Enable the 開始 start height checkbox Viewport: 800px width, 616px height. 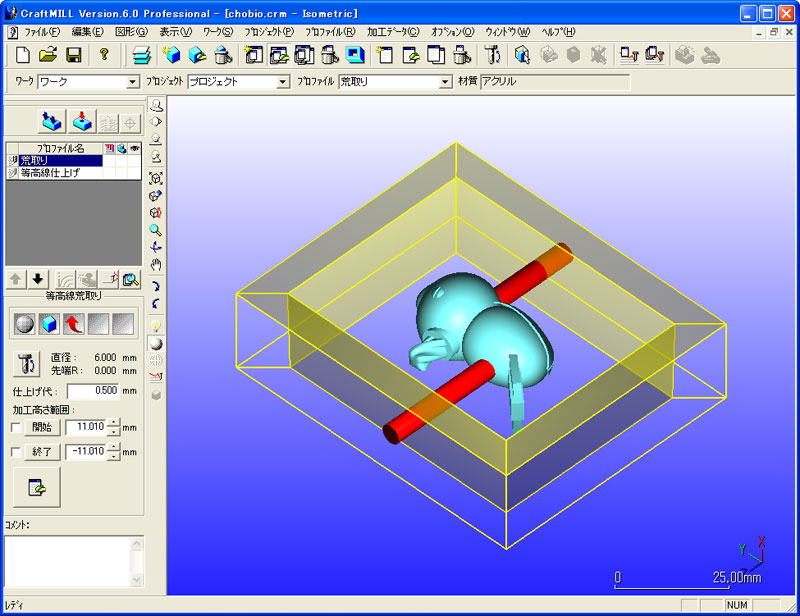coord(14,427)
